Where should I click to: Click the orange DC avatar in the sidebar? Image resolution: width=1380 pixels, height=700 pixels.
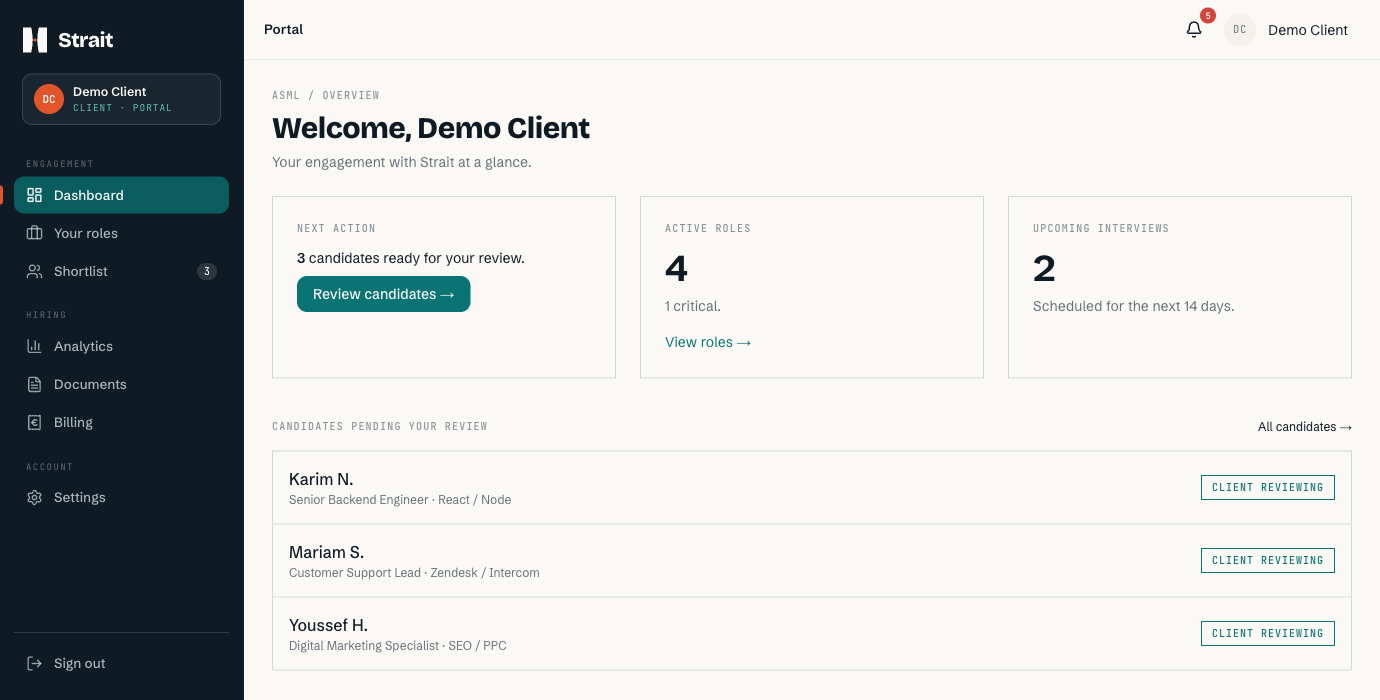tap(49, 99)
